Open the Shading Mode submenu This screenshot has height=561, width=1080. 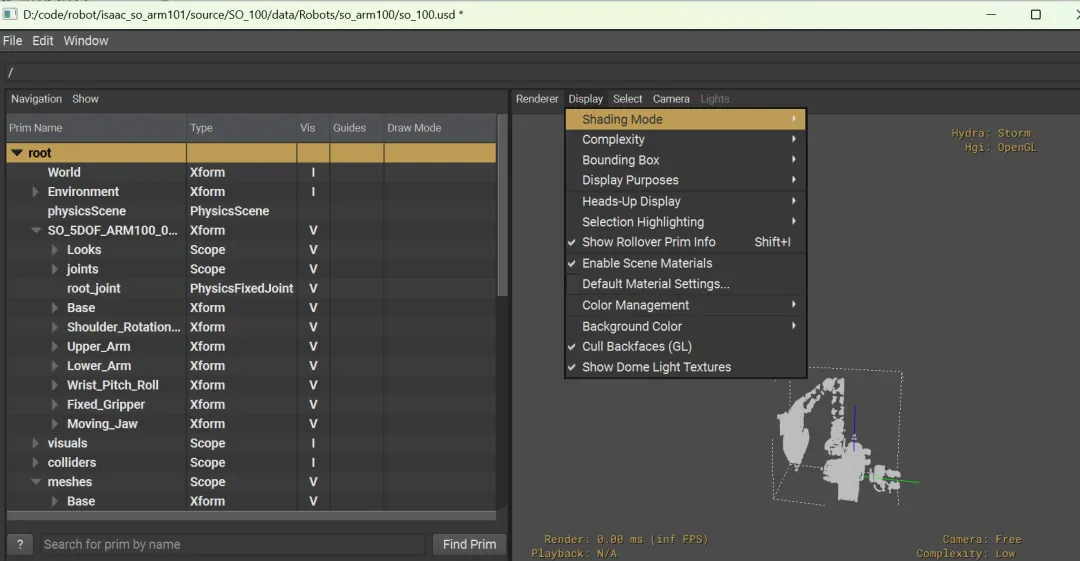pyautogui.click(x=685, y=119)
